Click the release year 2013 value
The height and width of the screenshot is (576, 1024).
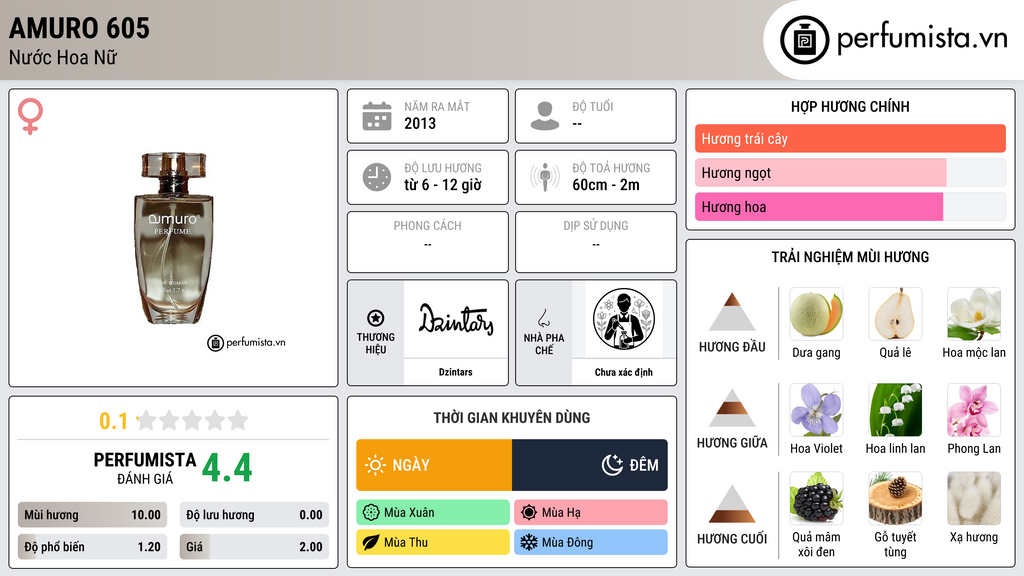(420, 123)
